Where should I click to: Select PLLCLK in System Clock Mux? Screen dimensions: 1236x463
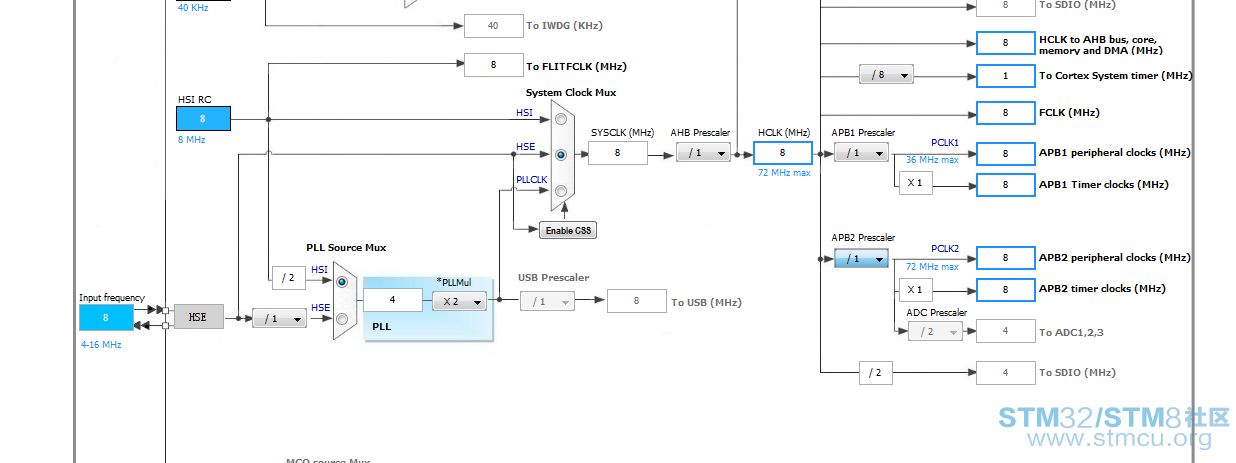pyautogui.click(x=561, y=191)
